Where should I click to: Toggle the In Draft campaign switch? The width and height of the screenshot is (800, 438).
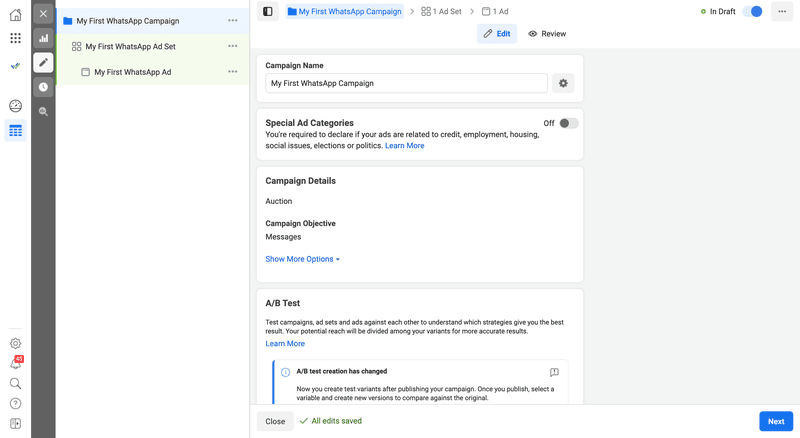point(753,11)
